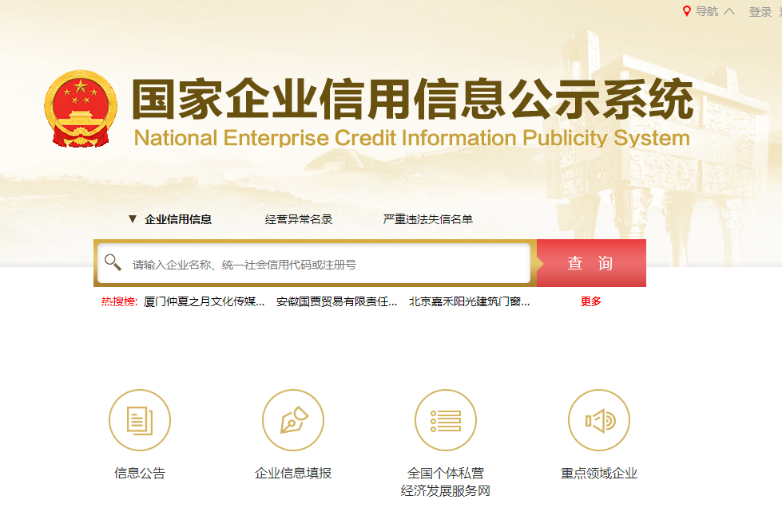Open the 重点领域企业 speaker icon
Image resolution: width=782 pixels, height=523 pixels.
point(599,420)
